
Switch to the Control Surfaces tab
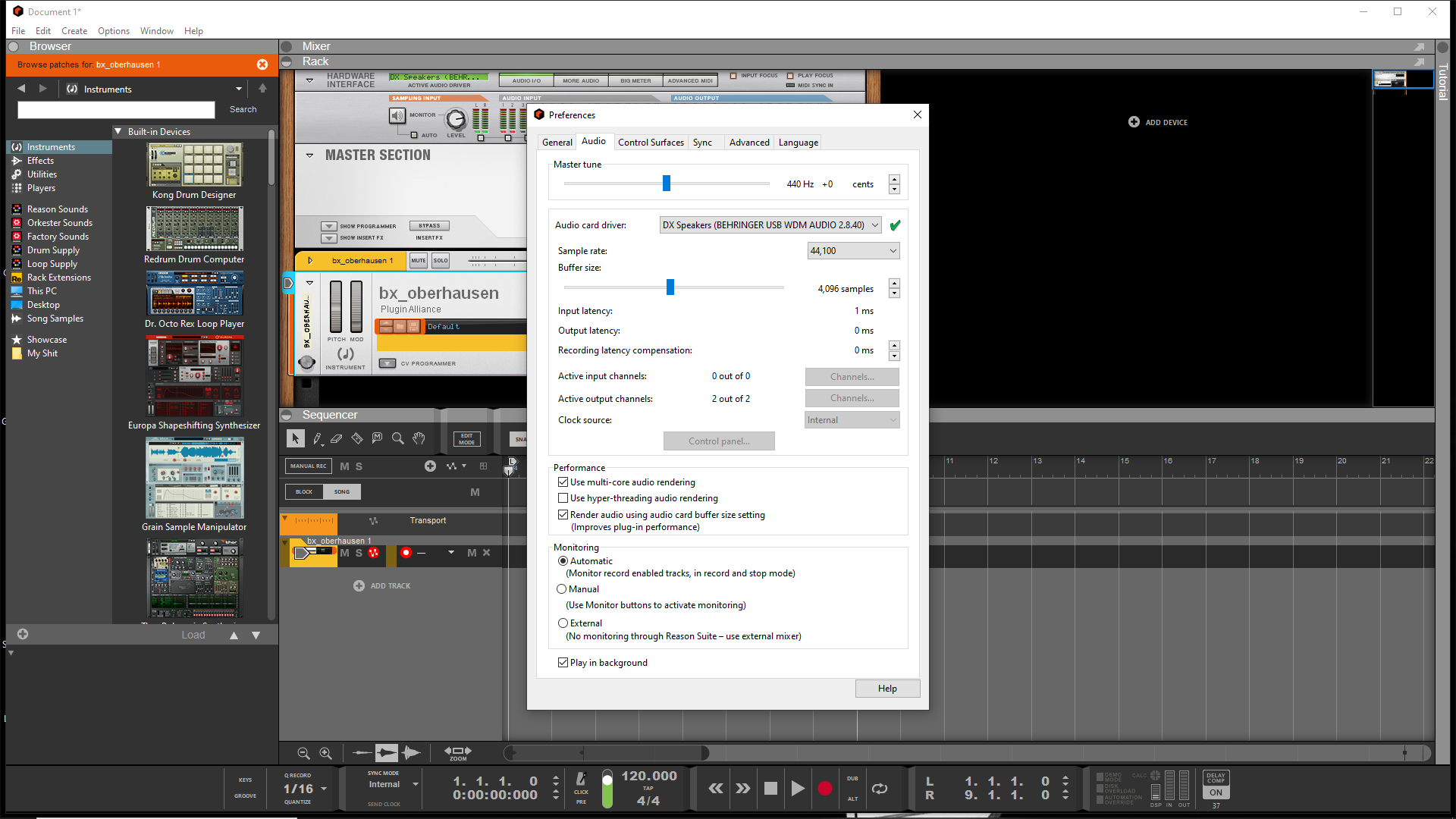651,143
